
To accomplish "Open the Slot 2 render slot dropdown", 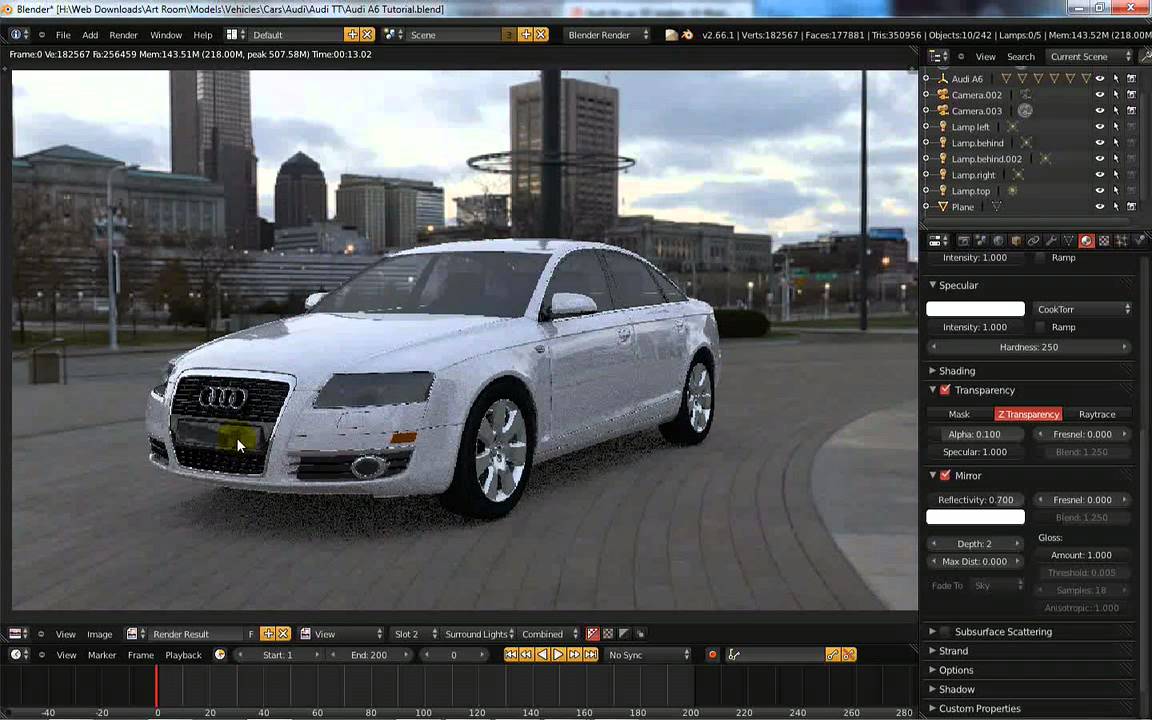I will [414, 633].
